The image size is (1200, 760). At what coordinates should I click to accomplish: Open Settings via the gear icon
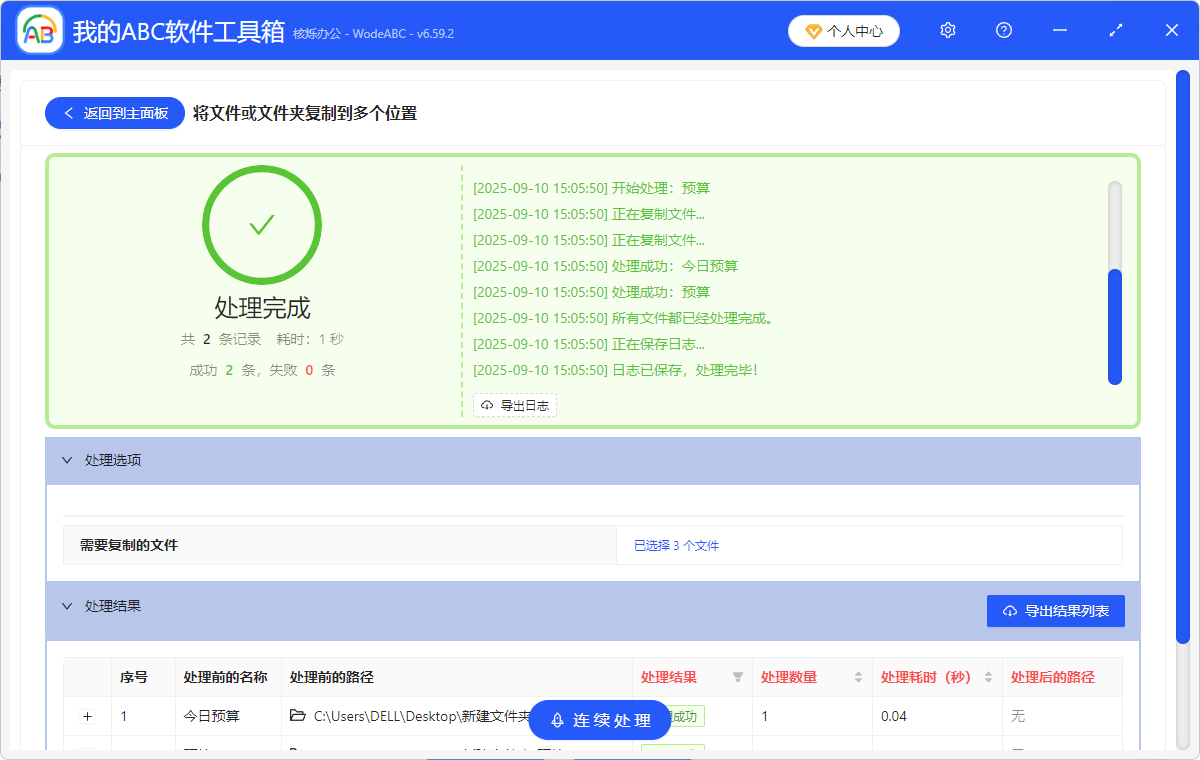pyautogui.click(x=947, y=30)
